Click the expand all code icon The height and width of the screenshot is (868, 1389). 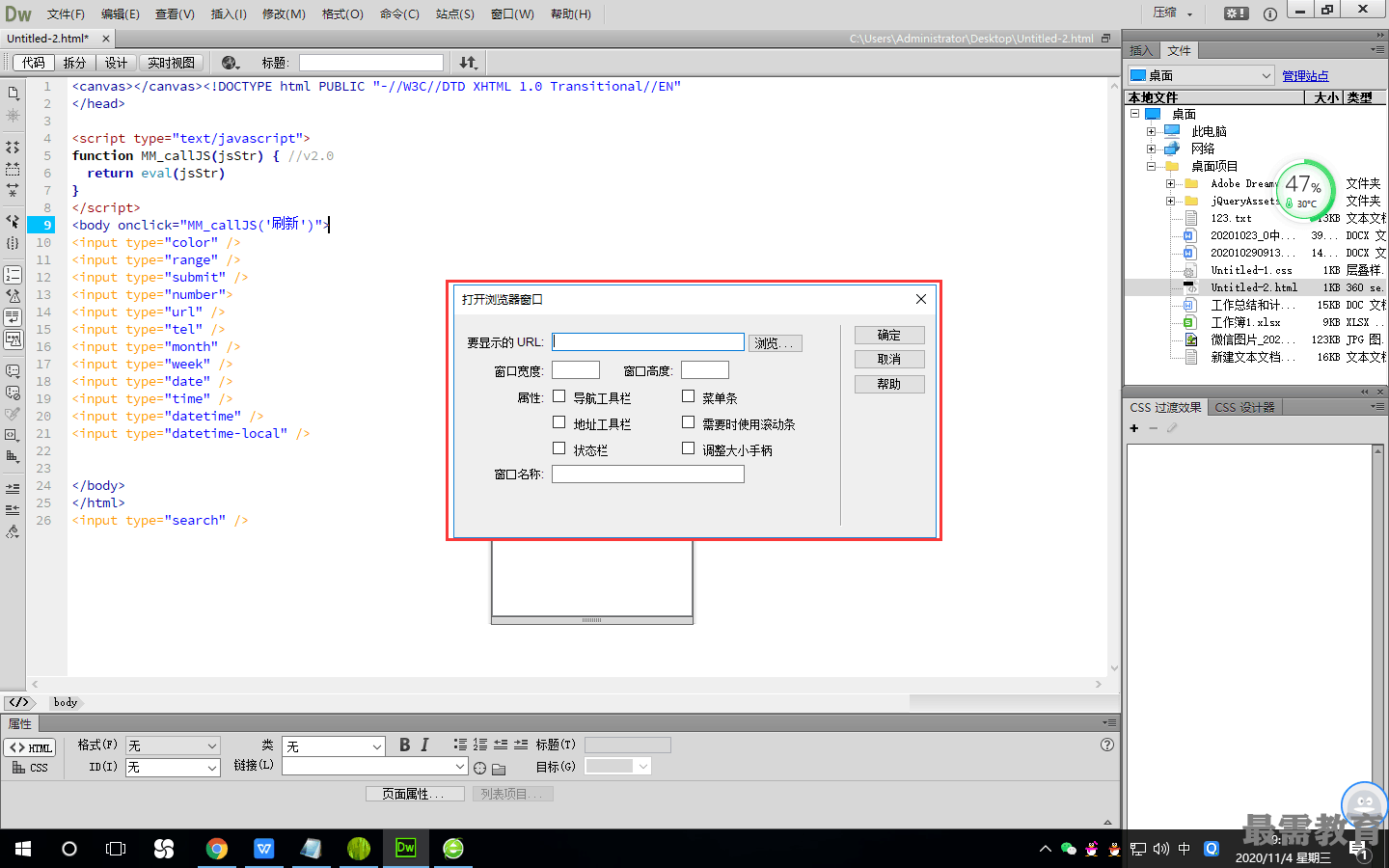click(x=13, y=190)
